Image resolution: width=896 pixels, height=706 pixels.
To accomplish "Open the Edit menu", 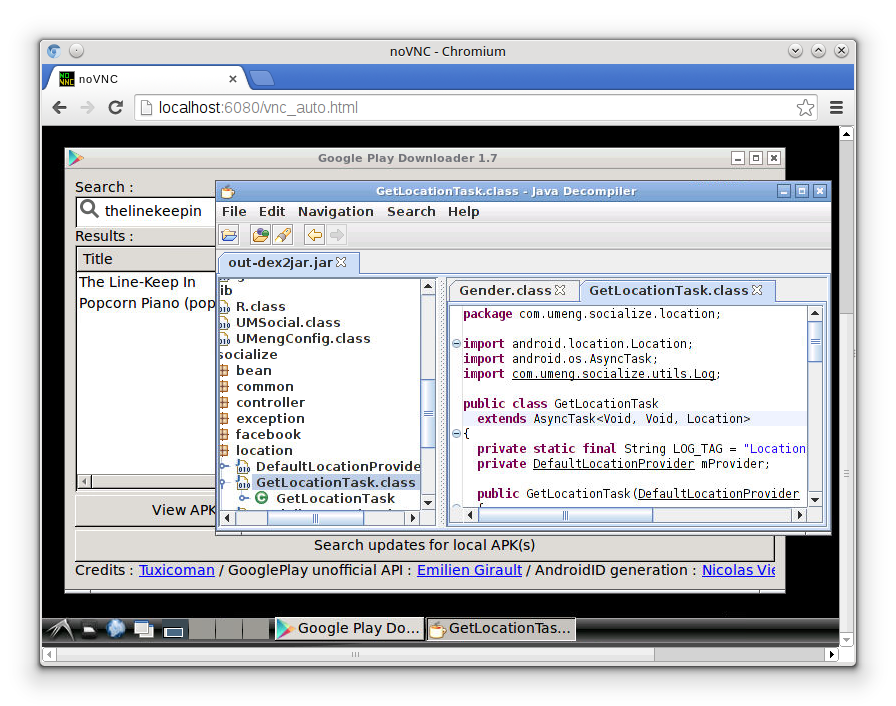I will coord(272,211).
